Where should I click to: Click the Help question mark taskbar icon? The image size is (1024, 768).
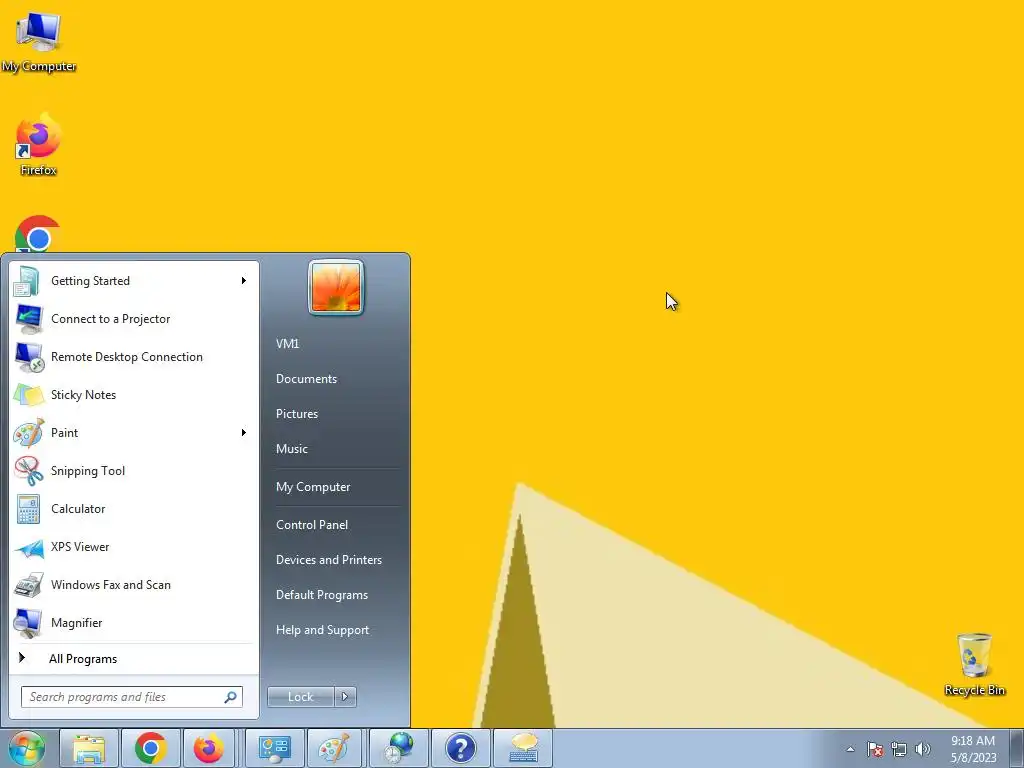(x=461, y=748)
